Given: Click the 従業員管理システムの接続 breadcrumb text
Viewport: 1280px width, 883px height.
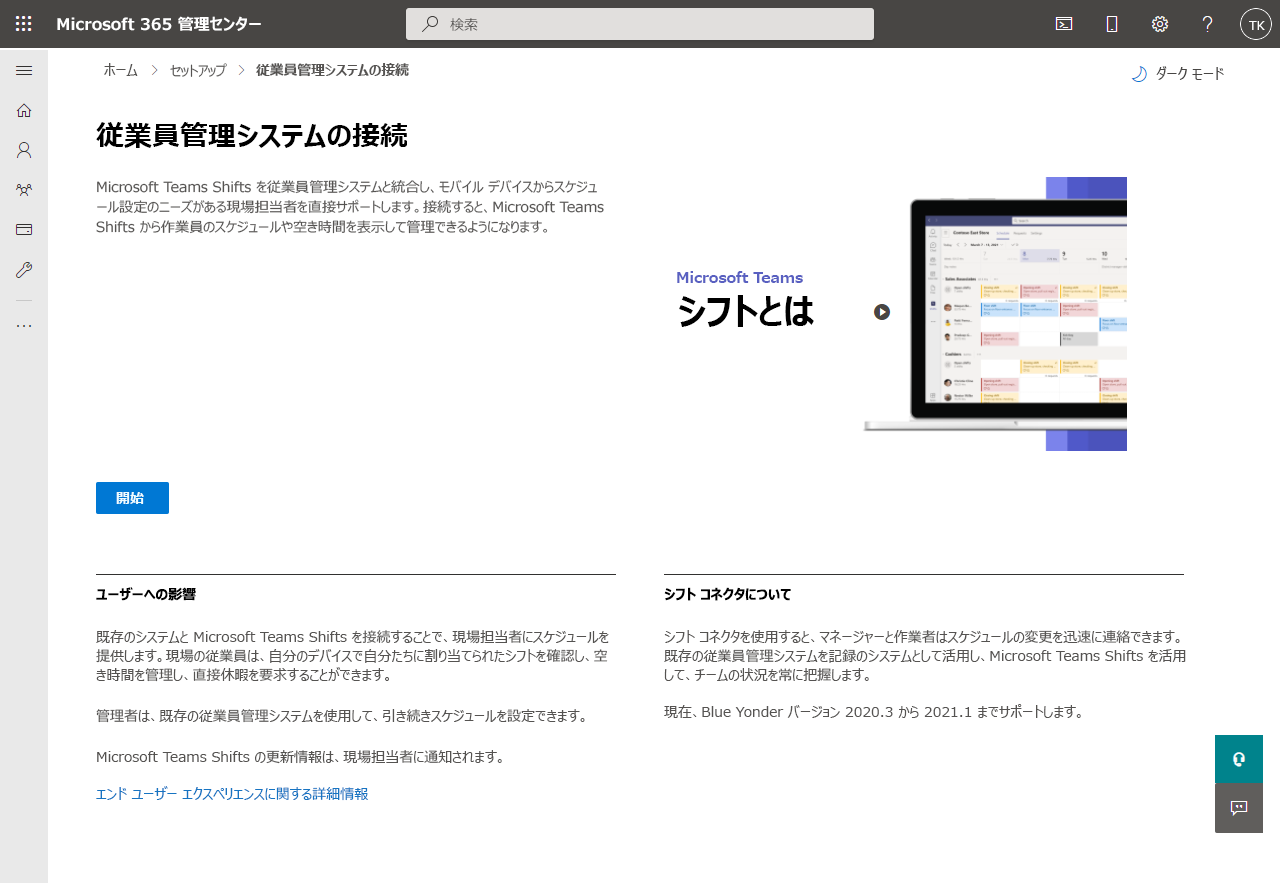Looking at the screenshot, I should point(332,70).
